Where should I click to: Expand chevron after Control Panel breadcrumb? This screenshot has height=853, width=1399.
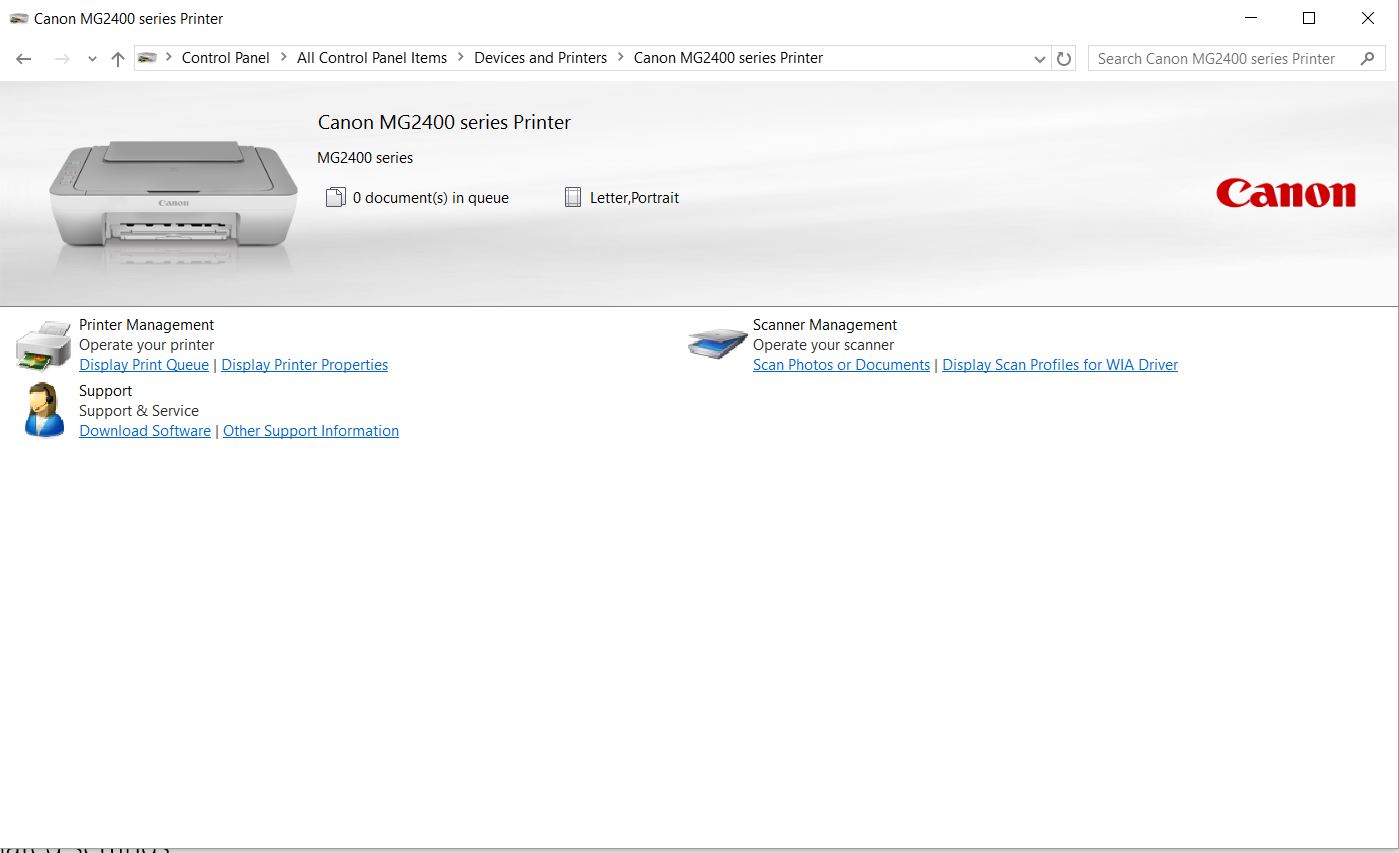click(283, 58)
